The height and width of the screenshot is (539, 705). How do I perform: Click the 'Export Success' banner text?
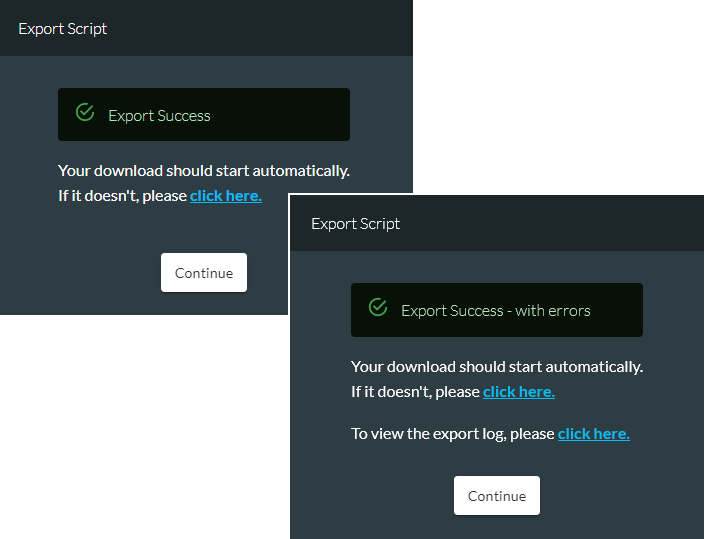tap(159, 116)
